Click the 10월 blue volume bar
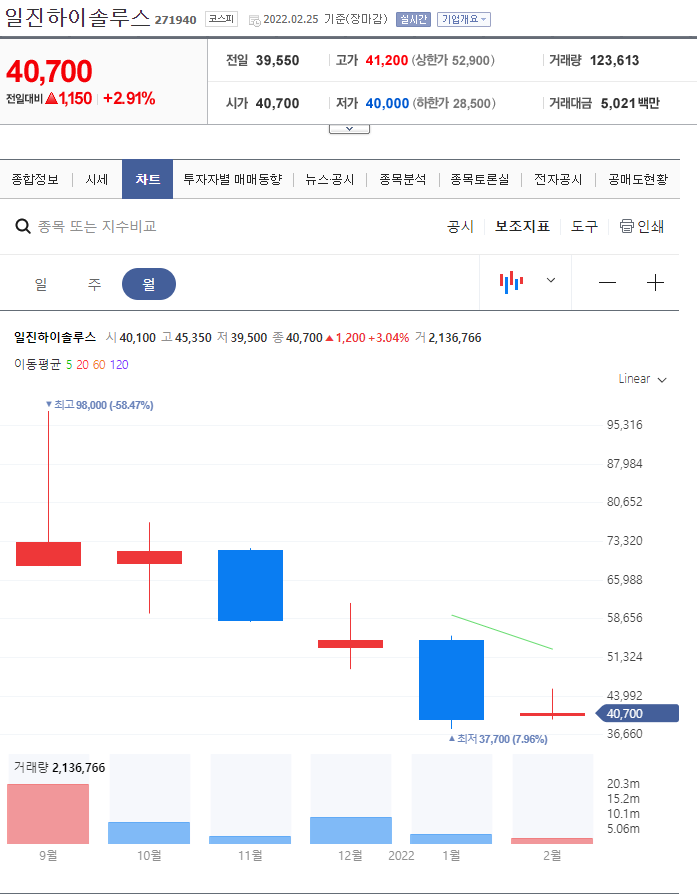697x894 pixels. pos(149,832)
